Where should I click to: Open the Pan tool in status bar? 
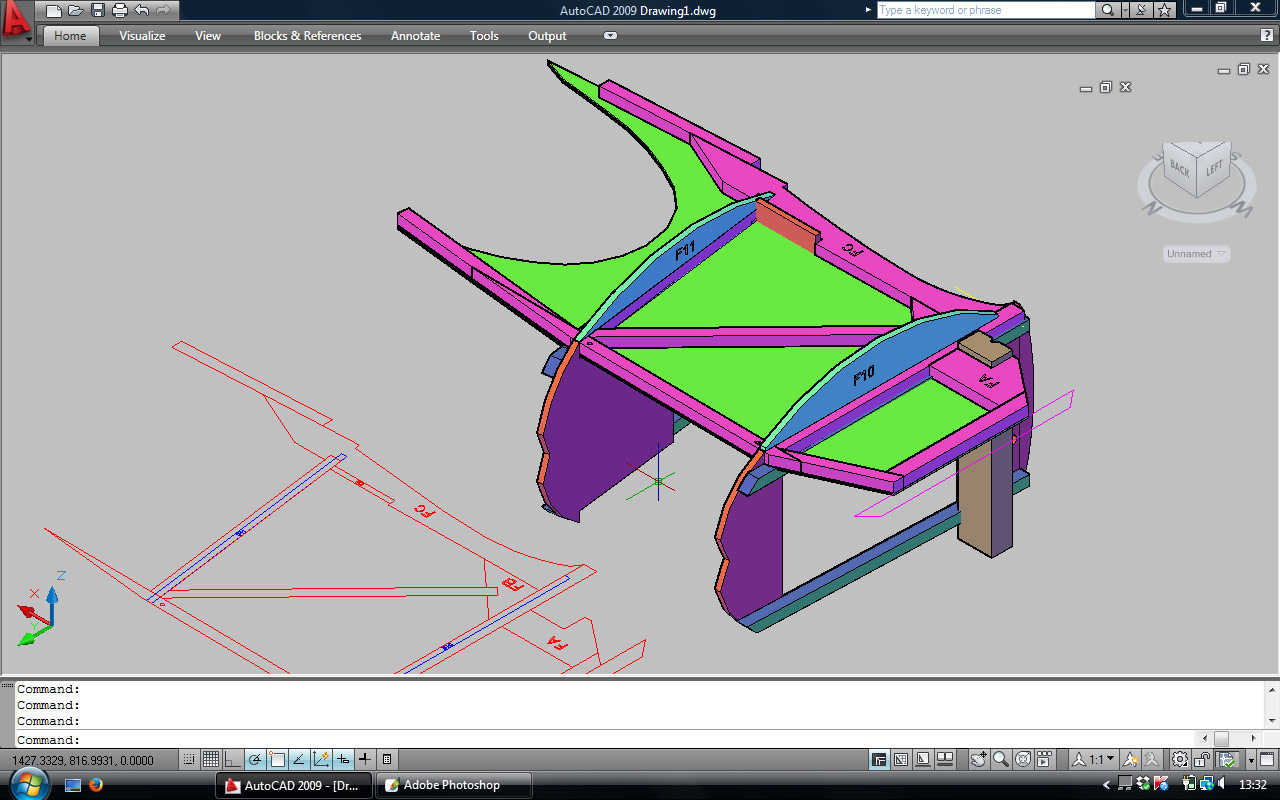[978, 760]
